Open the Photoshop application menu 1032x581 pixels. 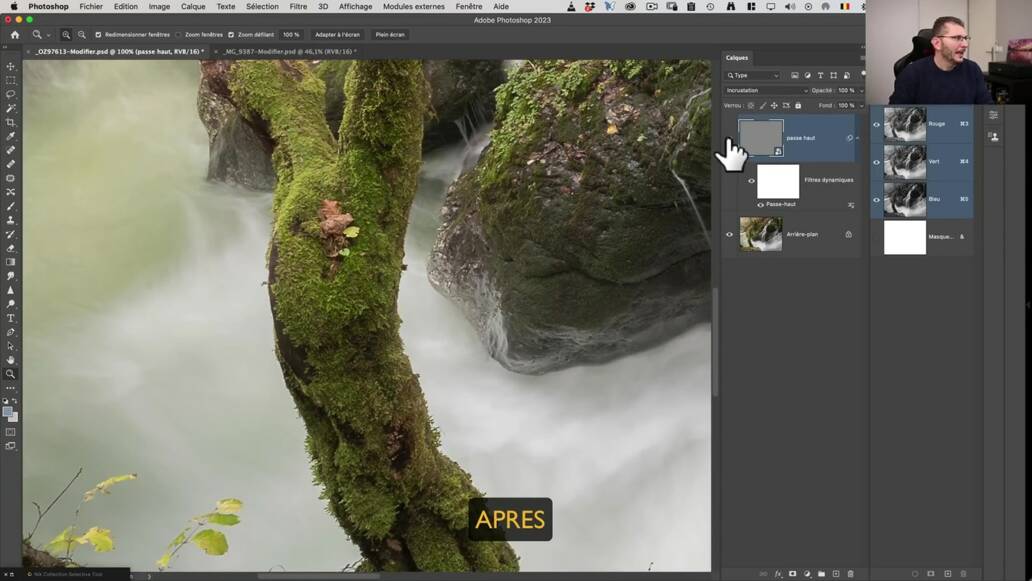point(48,7)
